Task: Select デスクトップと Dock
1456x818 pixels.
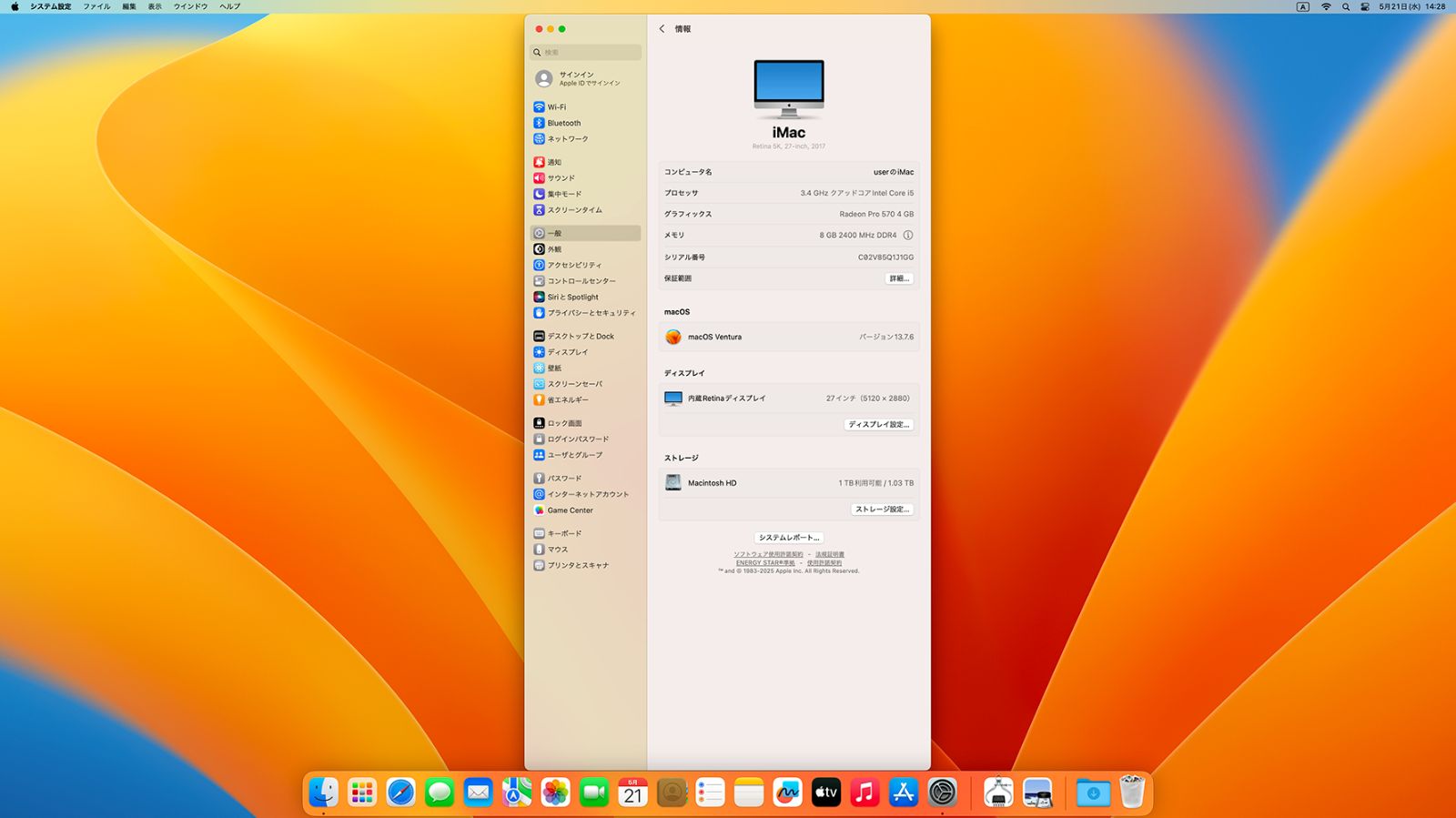Action: click(586, 337)
